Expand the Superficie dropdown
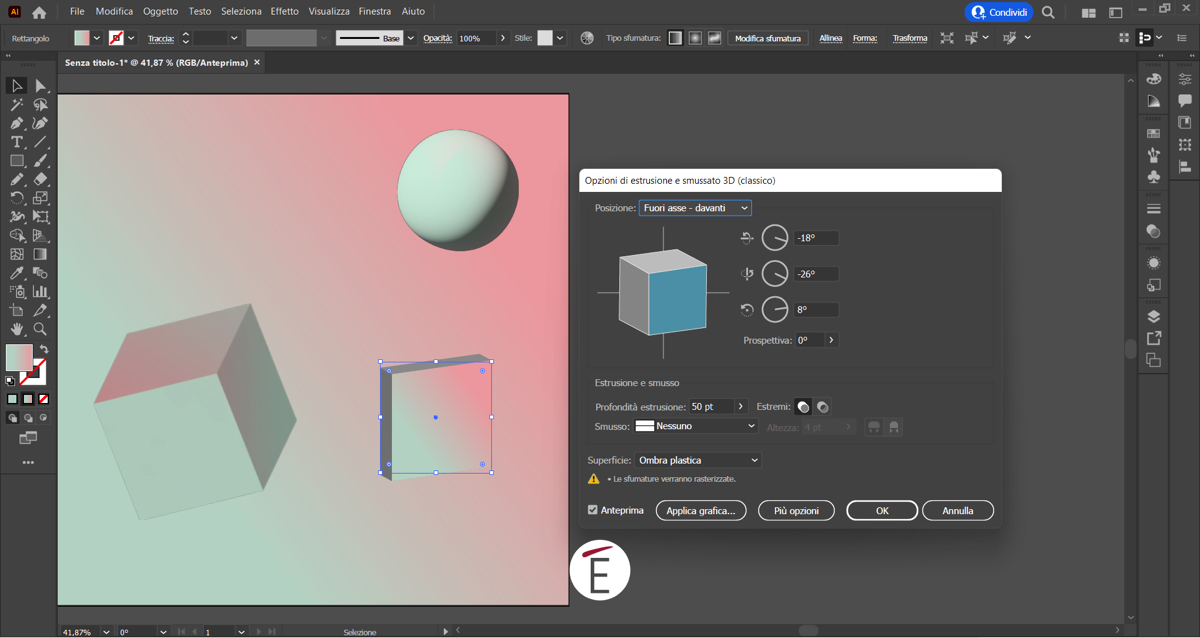The height and width of the screenshot is (638, 1200). pos(698,460)
